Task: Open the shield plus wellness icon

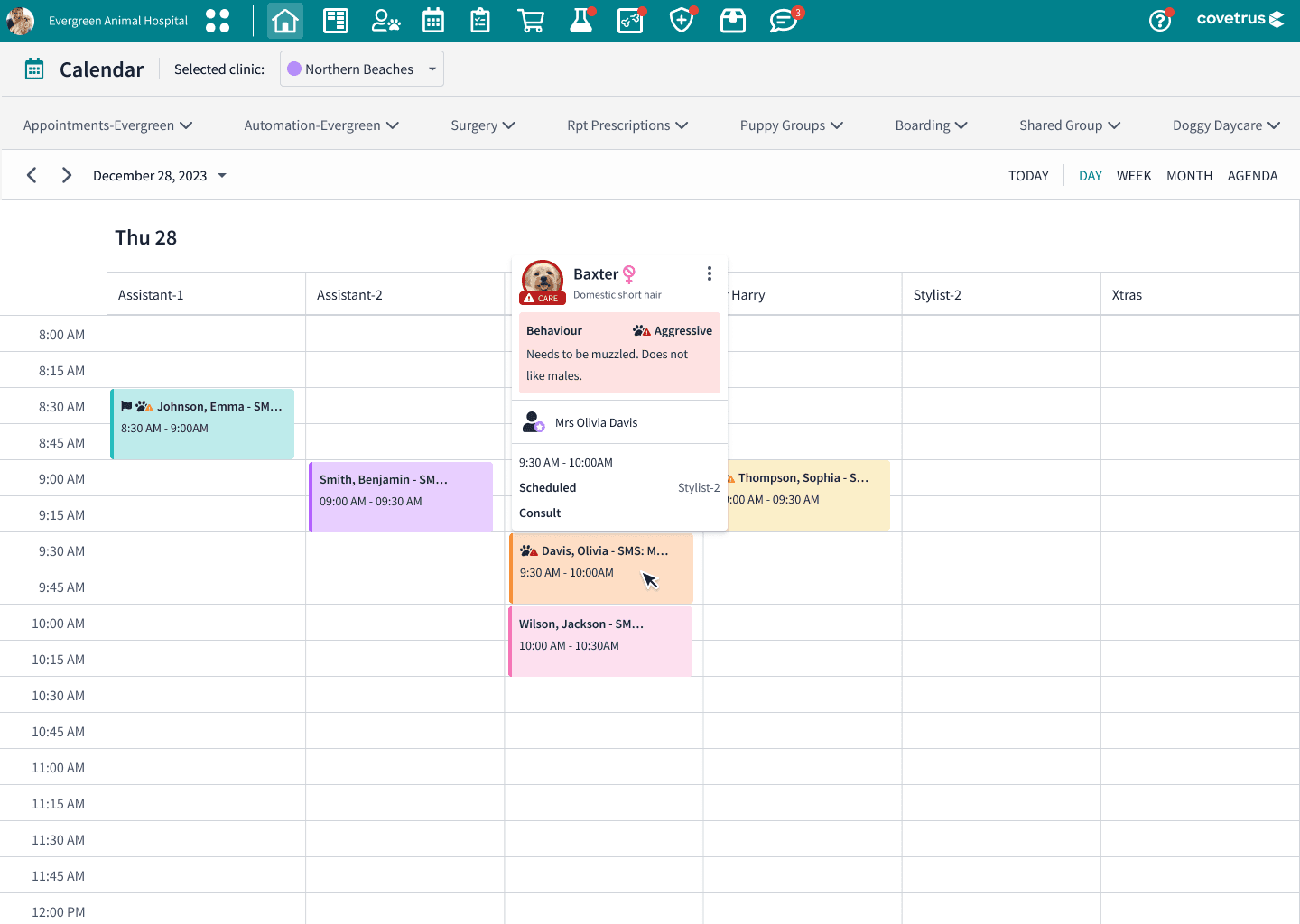Action: pyautogui.click(x=682, y=20)
